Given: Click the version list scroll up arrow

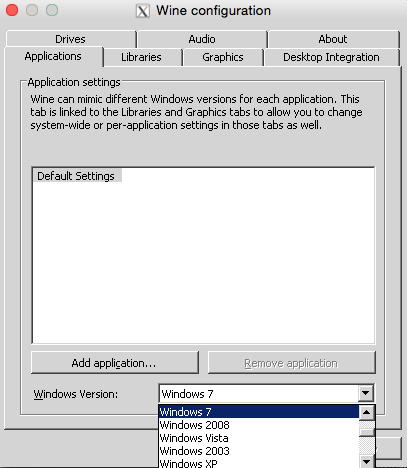Looking at the screenshot, I should (367, 412).
